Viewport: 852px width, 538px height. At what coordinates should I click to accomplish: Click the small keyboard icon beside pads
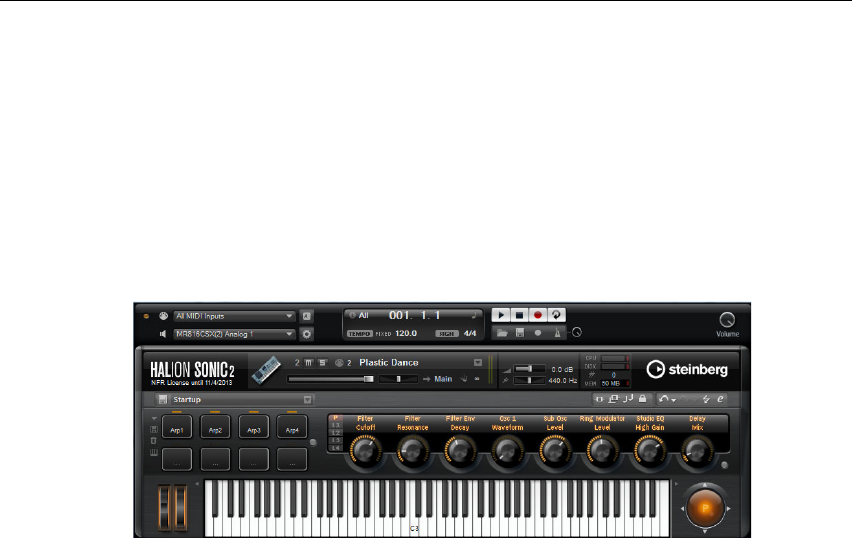(154, 452)
